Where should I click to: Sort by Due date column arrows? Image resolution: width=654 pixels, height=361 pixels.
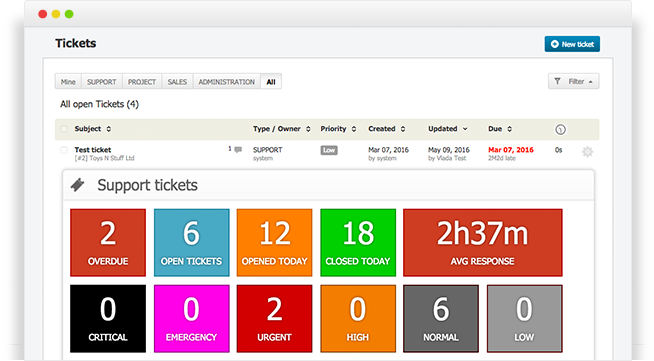(509, 129)
